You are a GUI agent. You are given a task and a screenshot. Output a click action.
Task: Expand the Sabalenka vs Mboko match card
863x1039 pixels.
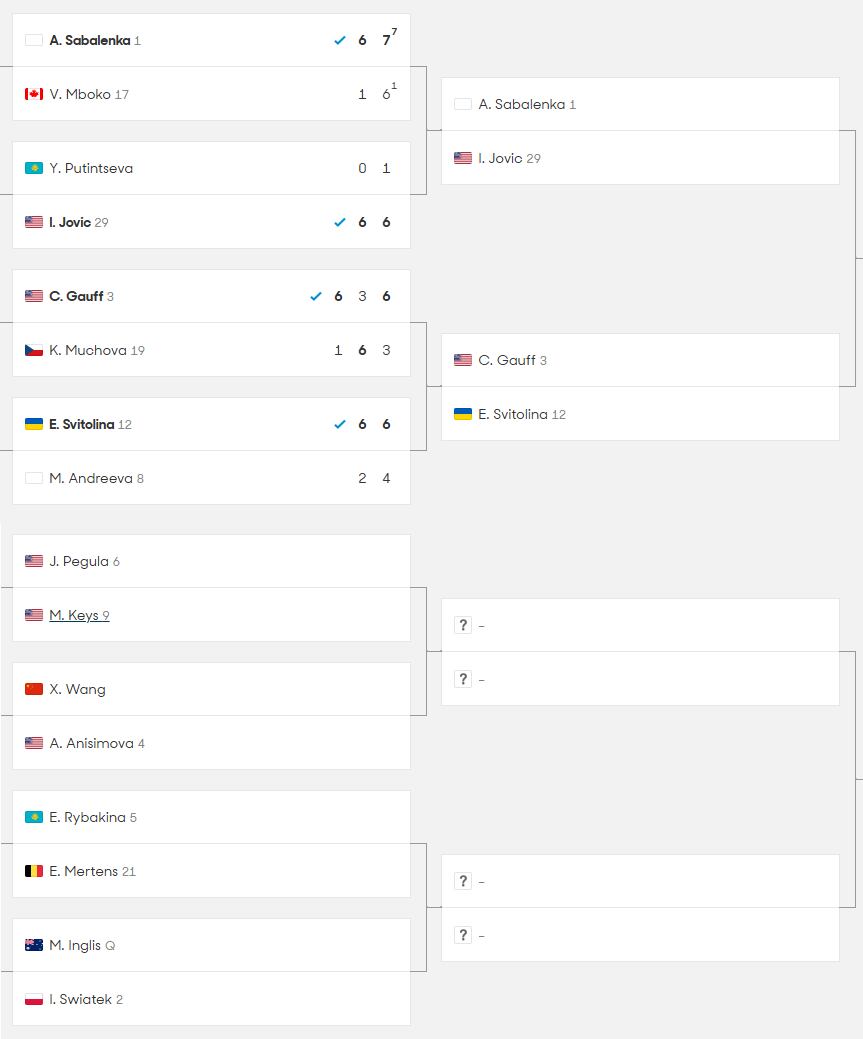click(x=200, y=67)
